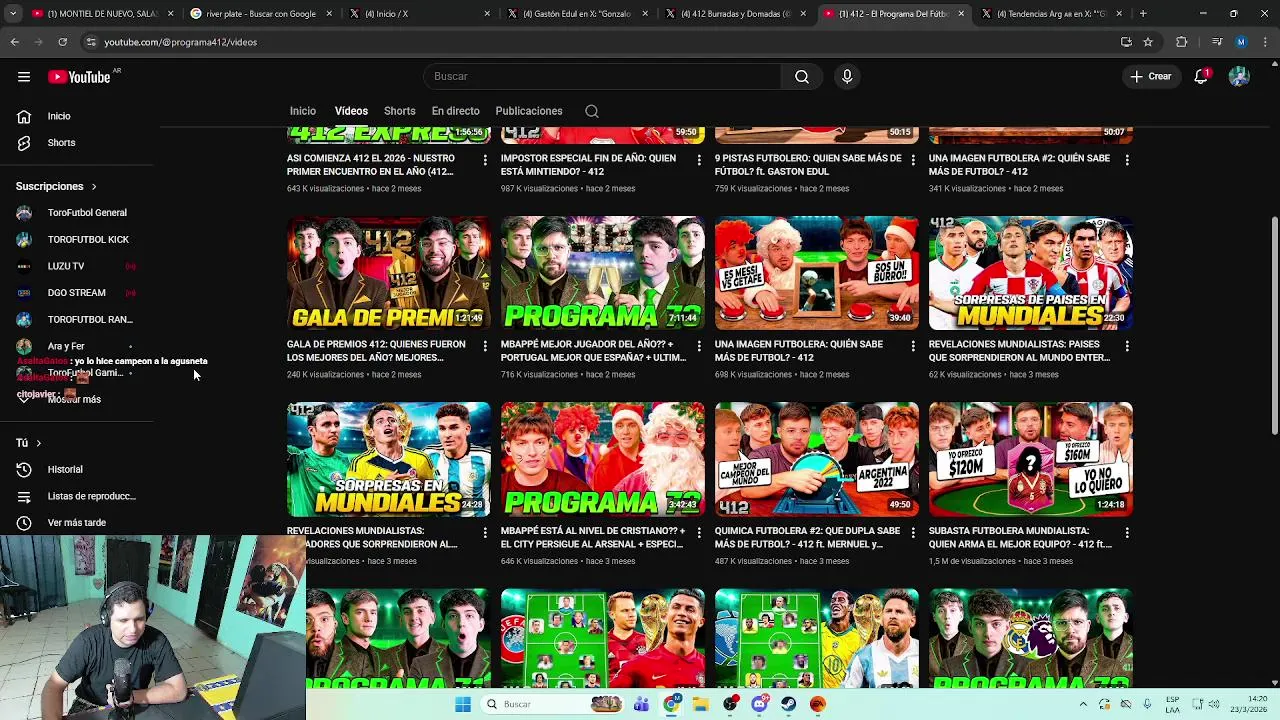Image resolution: width=1280 pixels, height=720 pixels.
Task: Open Ver más tarde in sidebar
Action: coord(76,523)
